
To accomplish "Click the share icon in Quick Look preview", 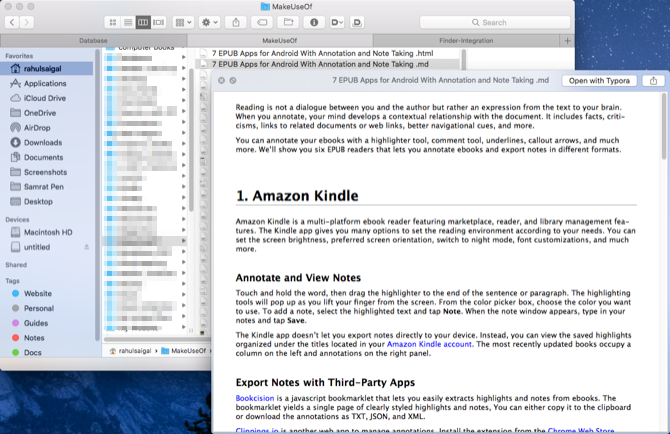I will (654, 80).
